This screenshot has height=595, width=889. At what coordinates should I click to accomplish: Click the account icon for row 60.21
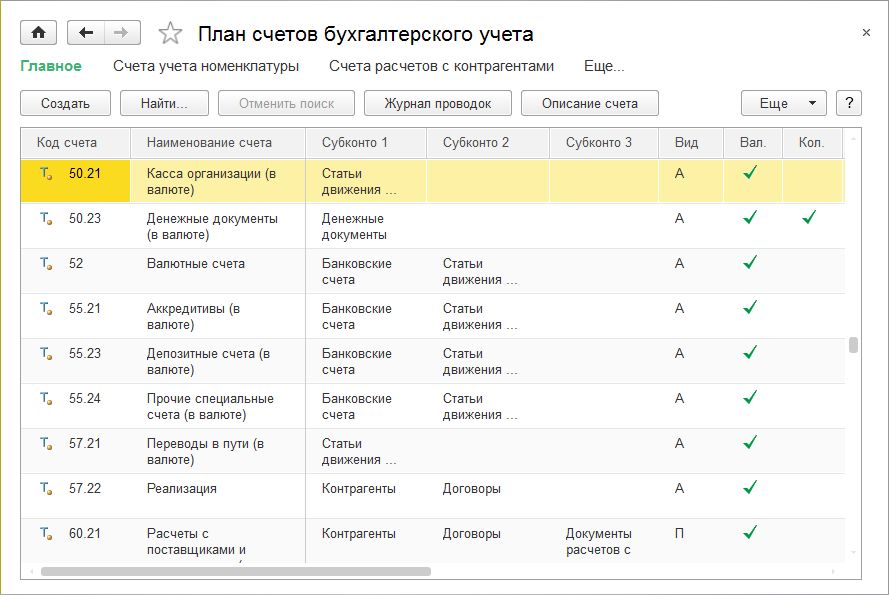tap(46, 534)
